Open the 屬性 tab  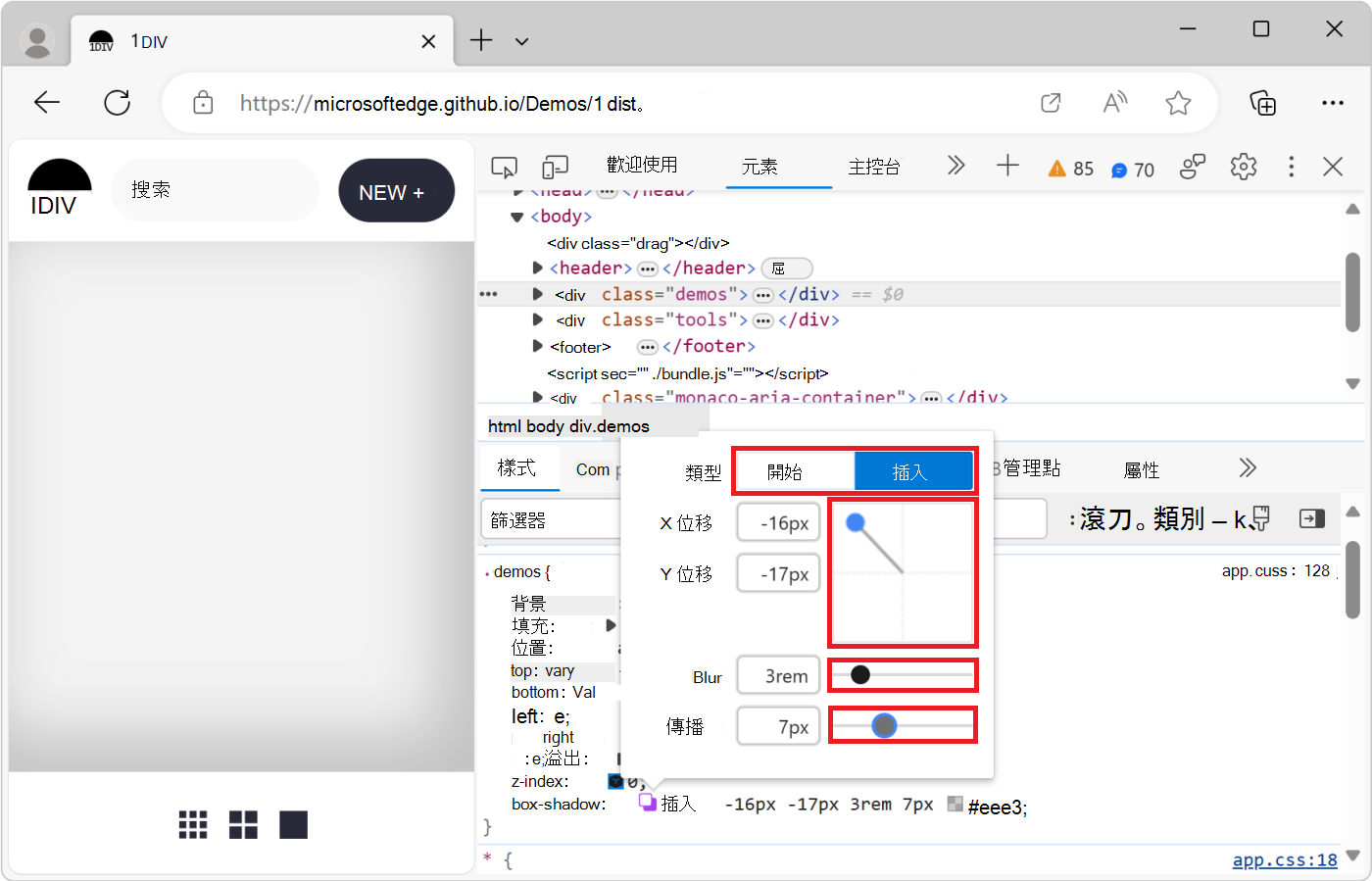(x=1142, y=469)
